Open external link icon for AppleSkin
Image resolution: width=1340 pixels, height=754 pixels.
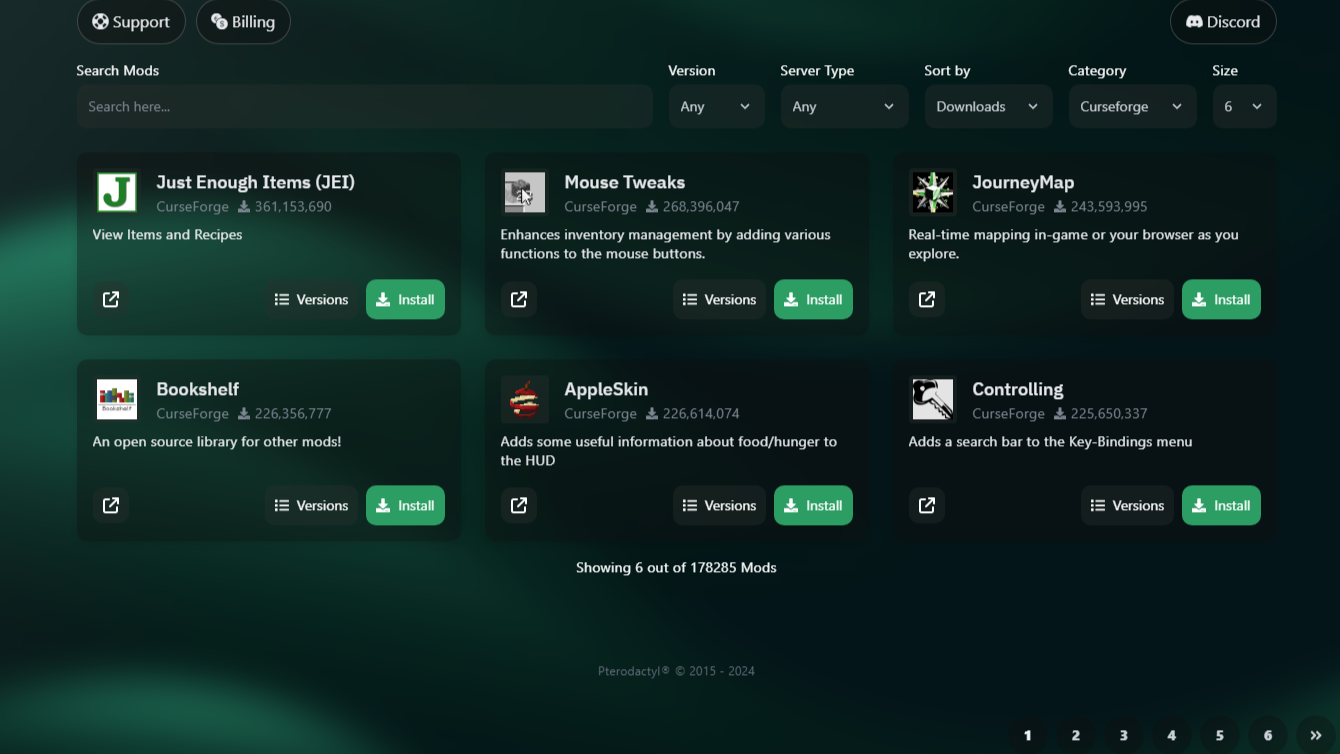tap(519, 506)
